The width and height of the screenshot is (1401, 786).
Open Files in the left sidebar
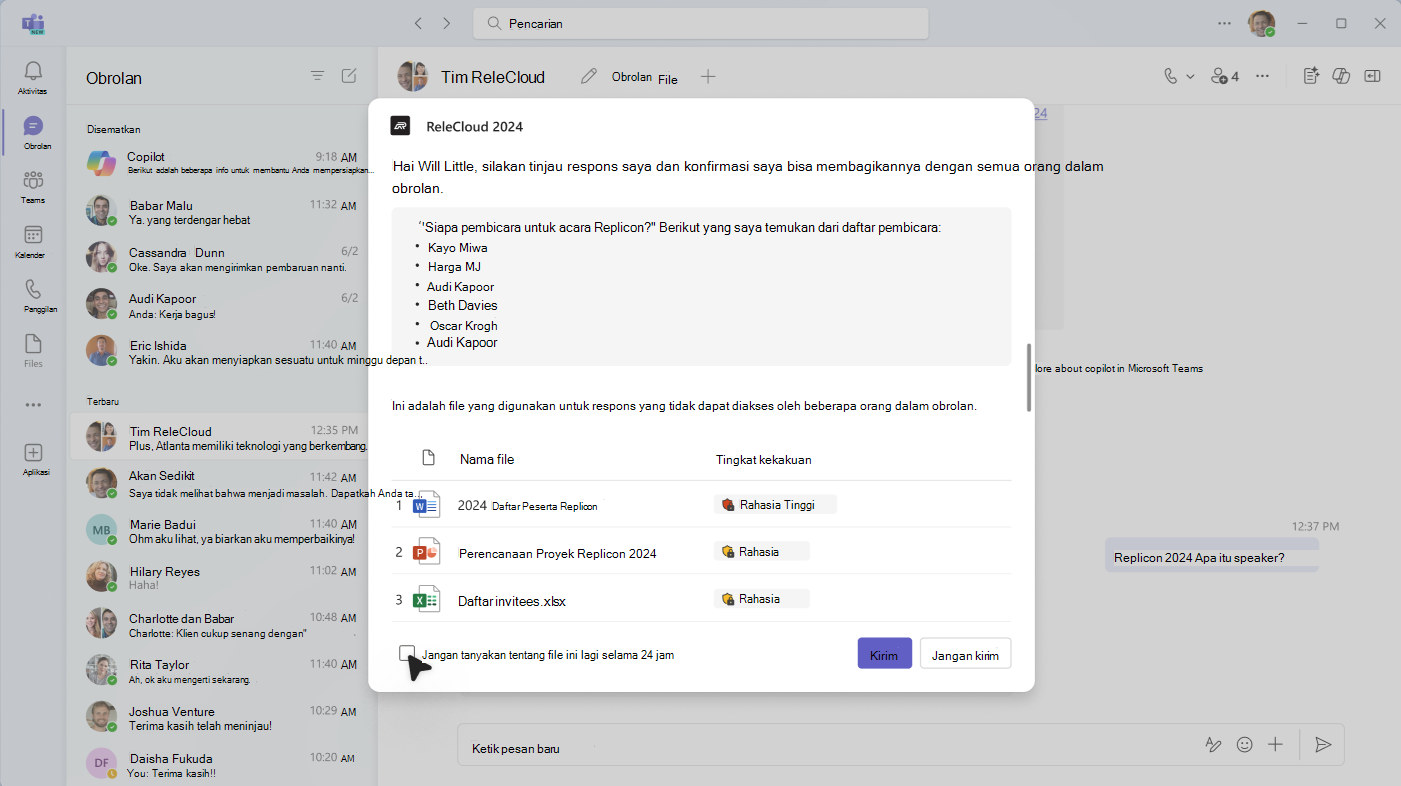(x=33, y=344)
